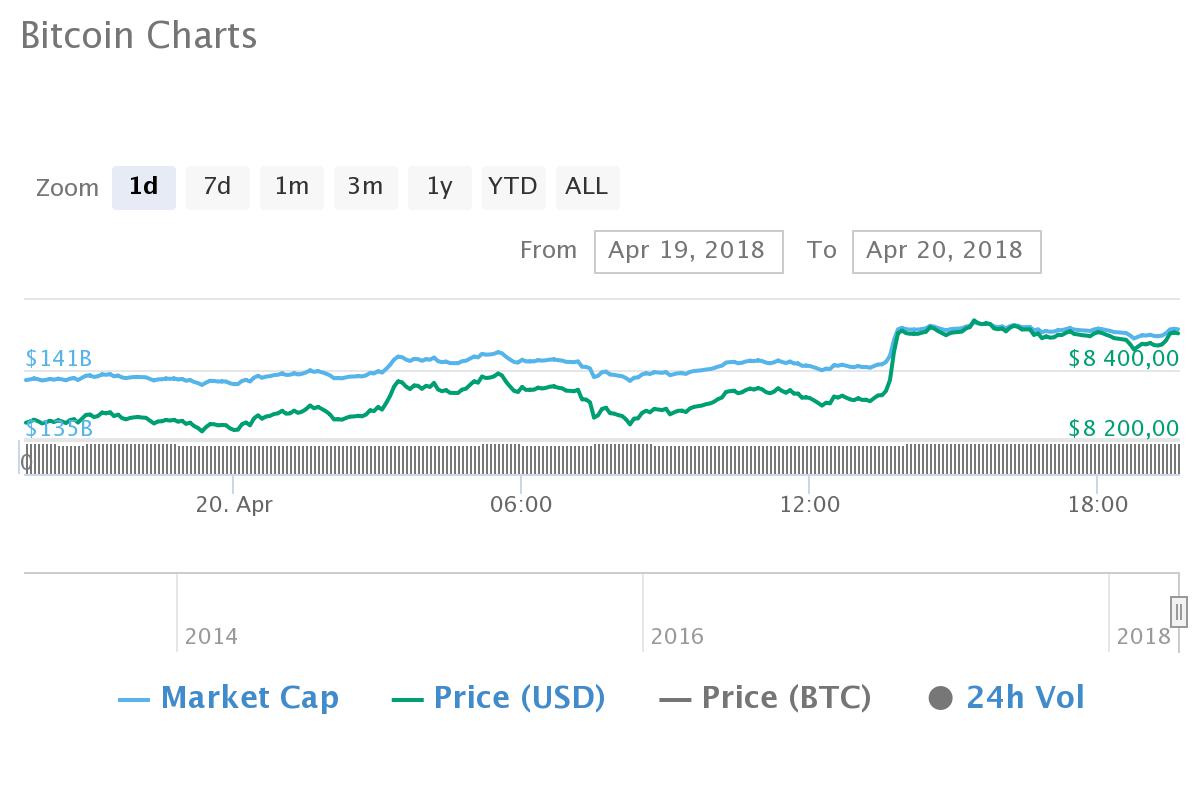Click the YTD zoom button
This screenshot has width=1200, height=800.
[x=513, y=187]
